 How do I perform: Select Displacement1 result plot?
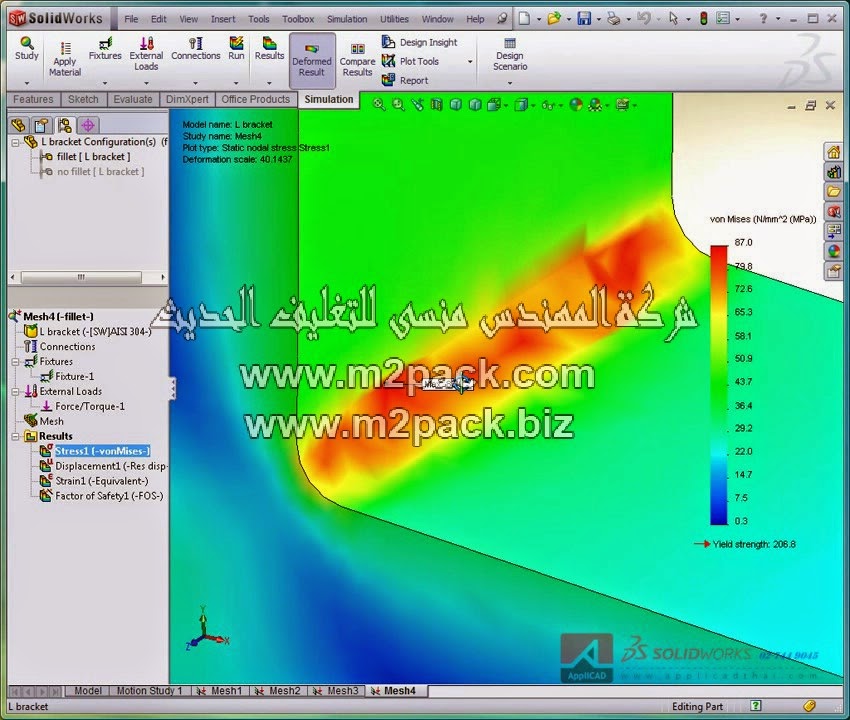(104, 466)
